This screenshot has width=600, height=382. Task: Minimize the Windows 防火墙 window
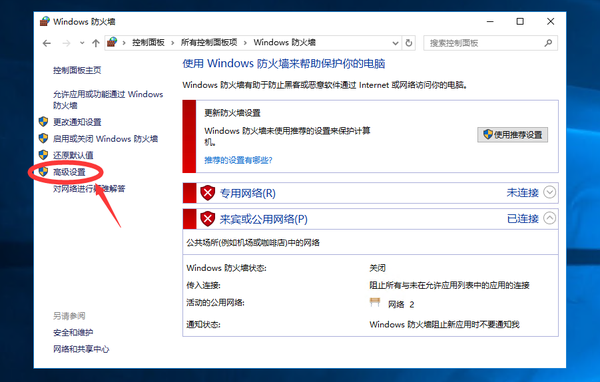coord(490,21)
